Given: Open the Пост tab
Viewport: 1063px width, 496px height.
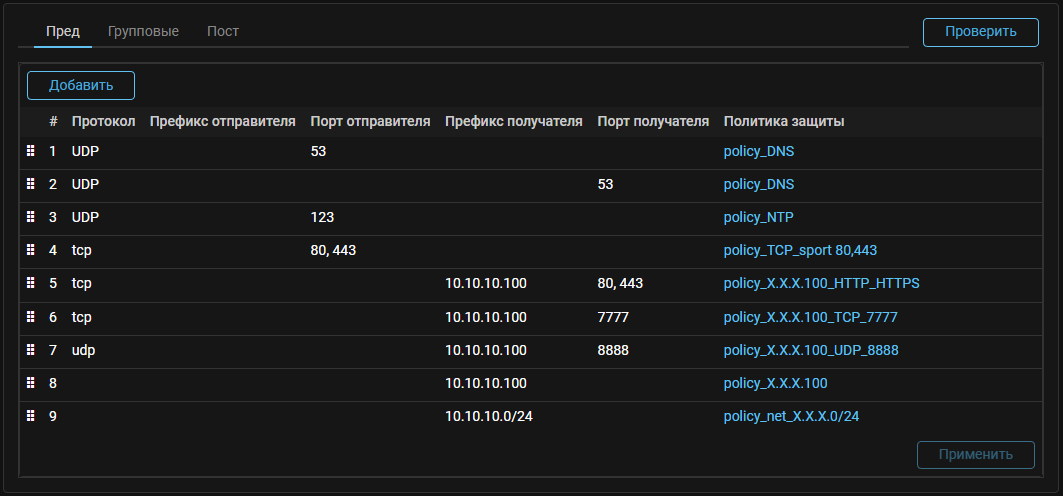Looking at the screenshot, I should pyautogui.click(x=223, y=31).
